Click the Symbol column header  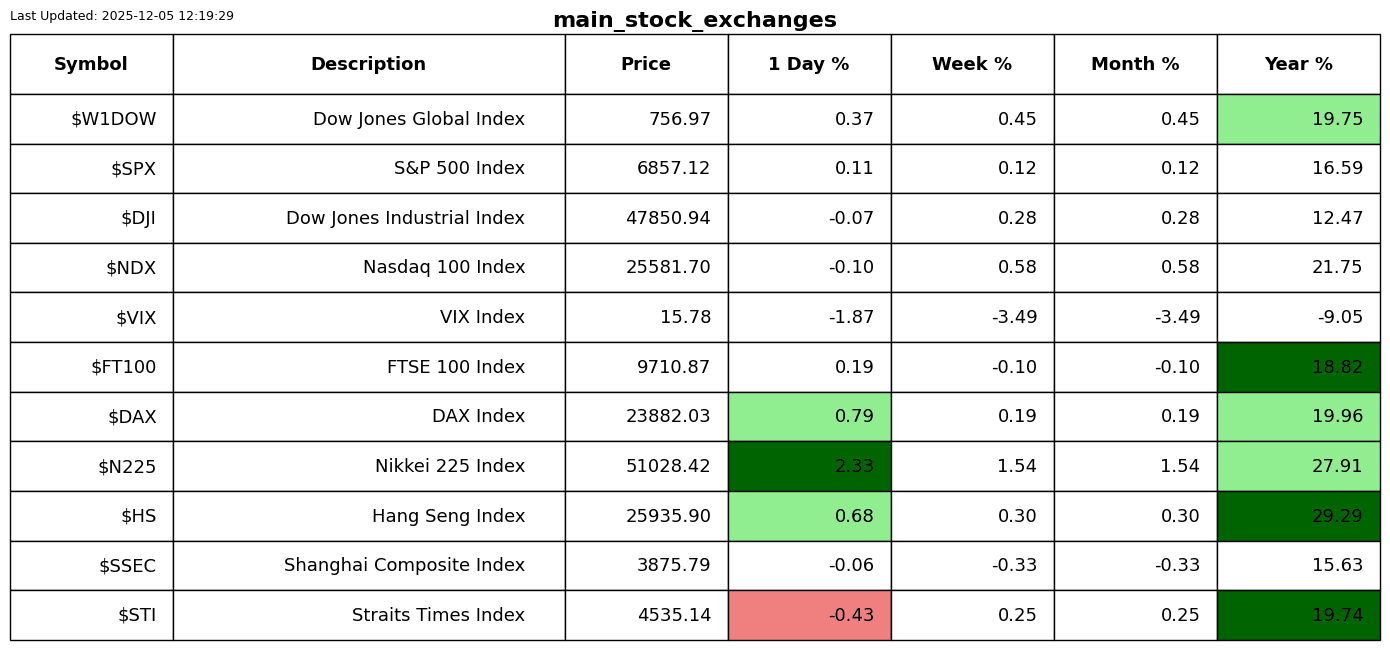[91, 65]
